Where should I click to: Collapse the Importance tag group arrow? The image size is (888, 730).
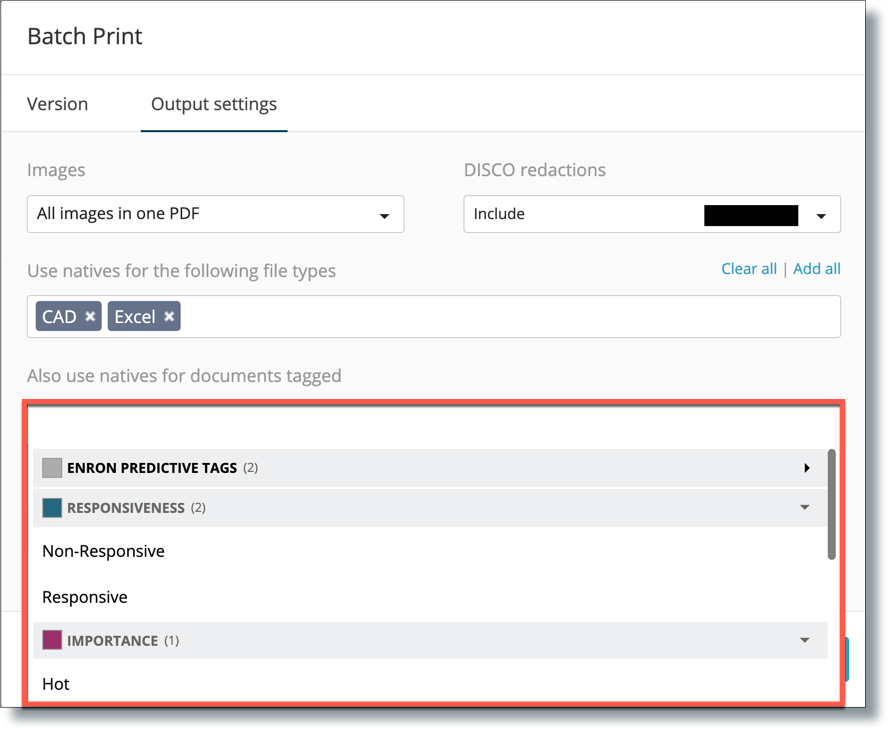coord(805,641)
